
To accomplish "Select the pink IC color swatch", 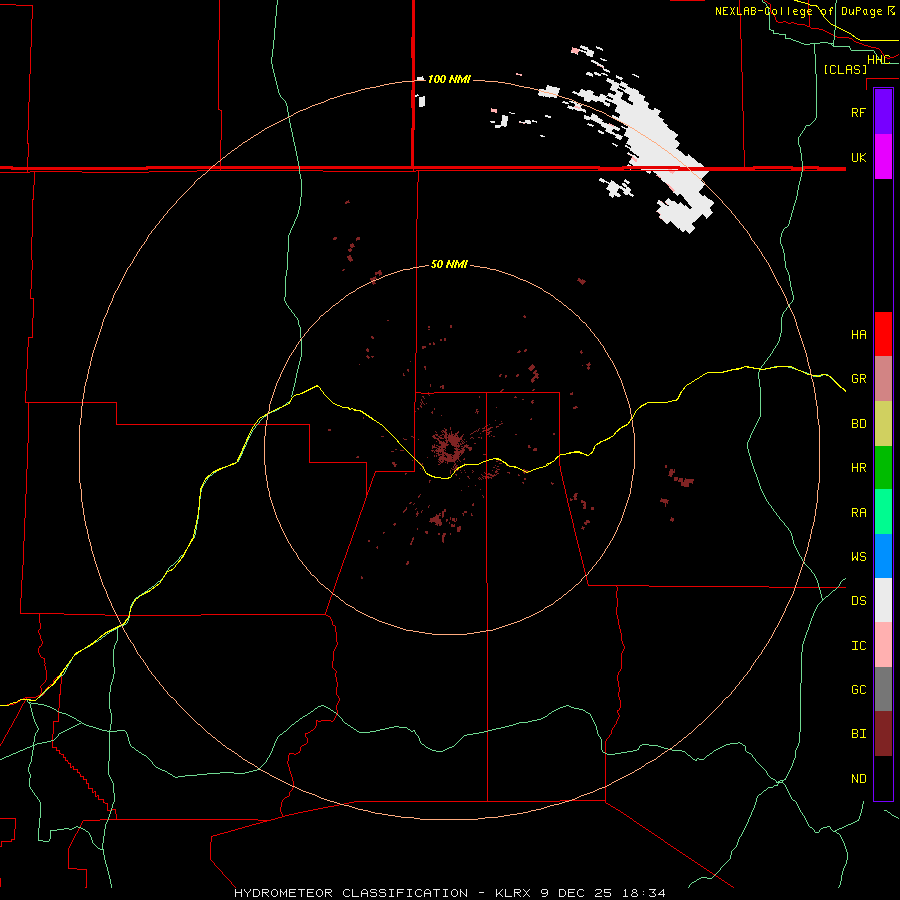I will [883, 645].
